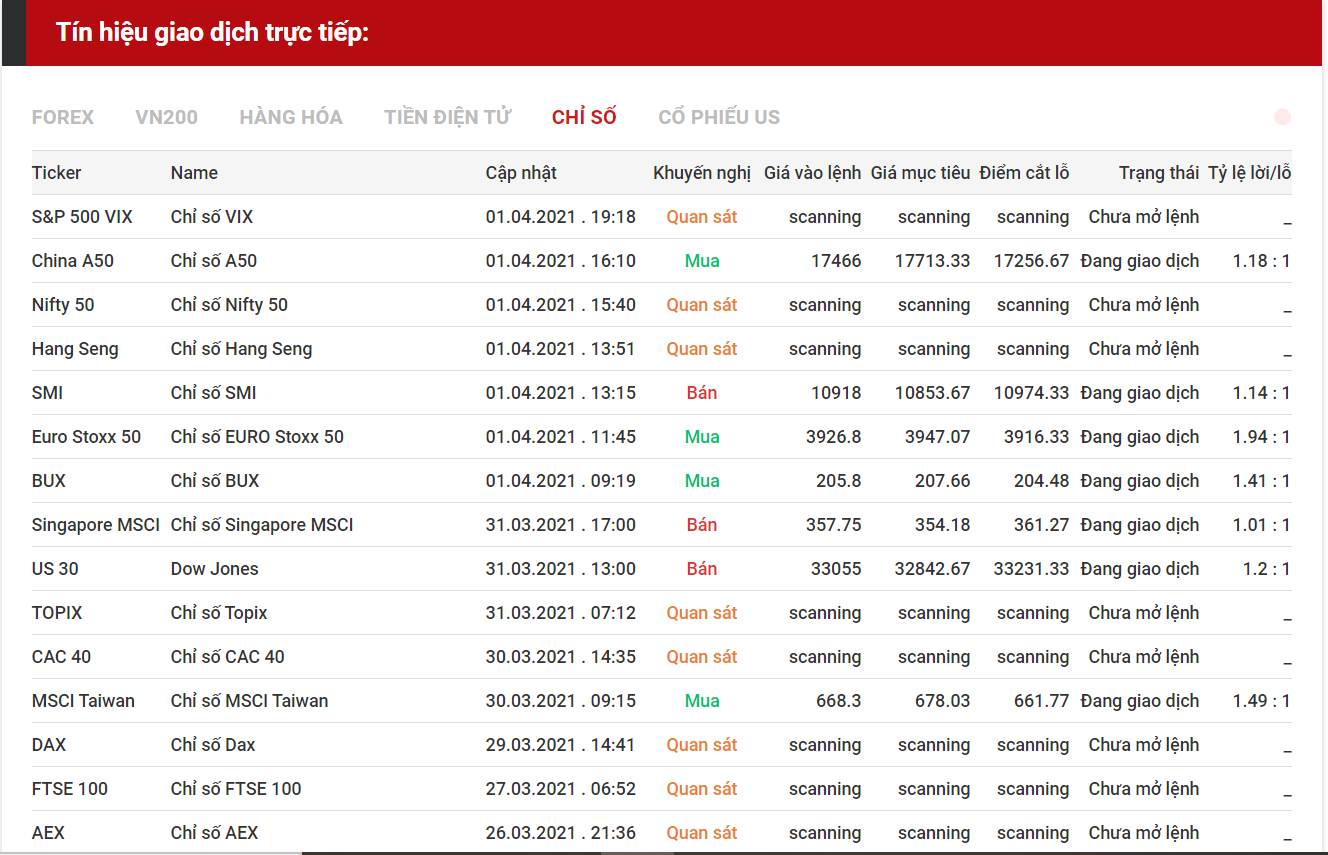Click the Mua recommendation for China A50
Image resolution: width=1328 pixels, height=855 pixels.
click(702, 261)
